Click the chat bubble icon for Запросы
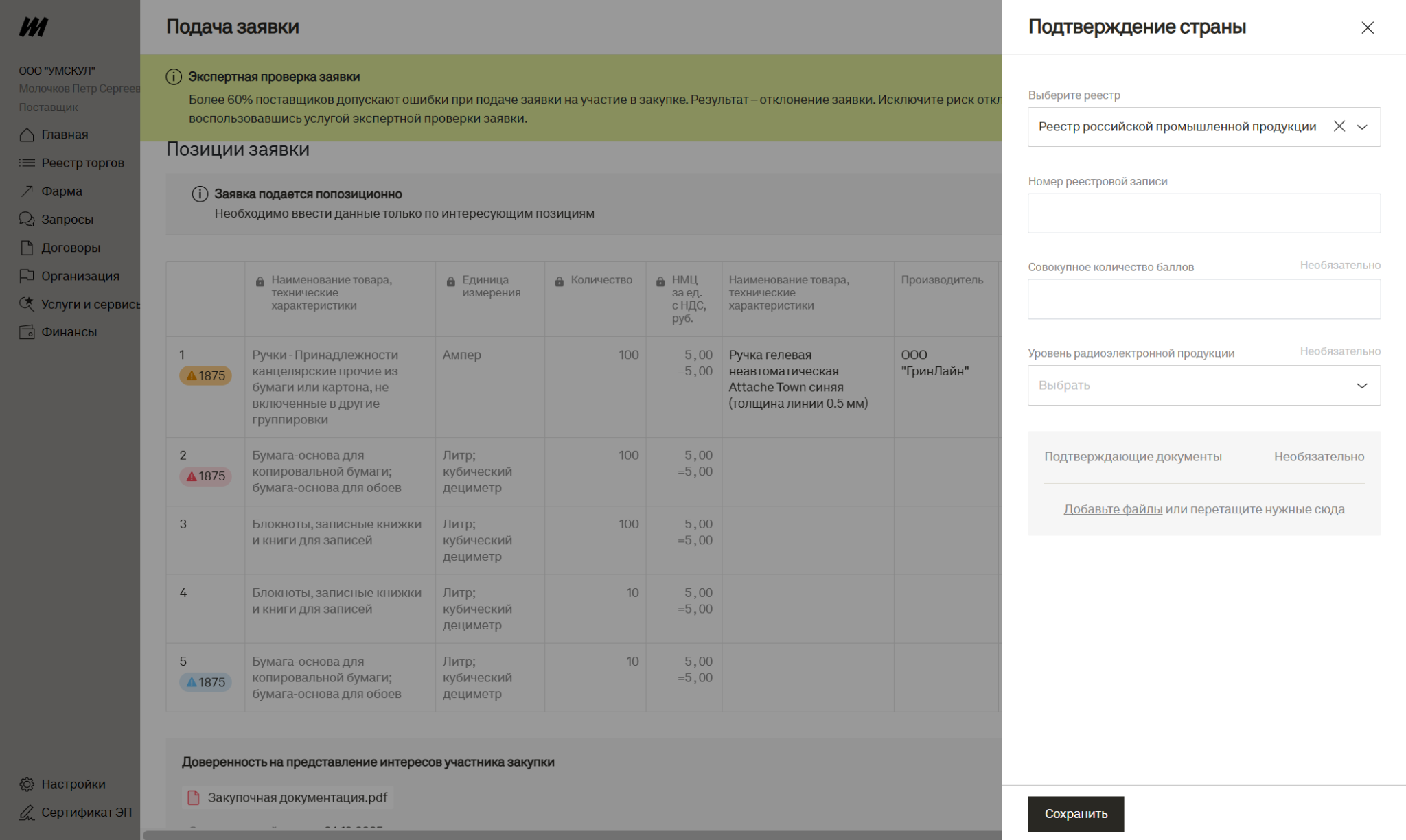Image resolution: width=1406 pixels, height=840 pixels. click(x=27, y=219)
